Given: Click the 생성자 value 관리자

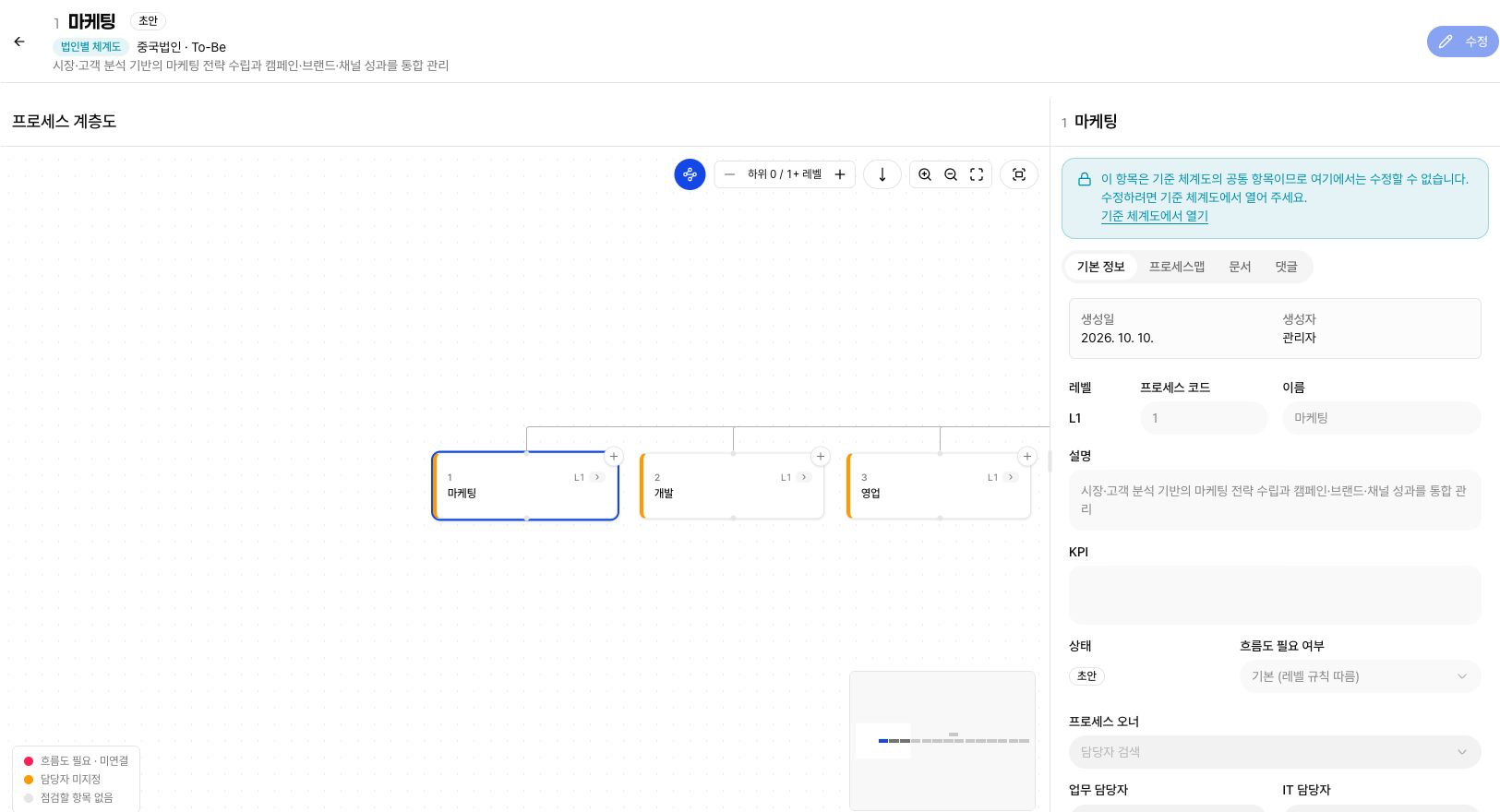Looking at the screenshot, I should click(1299, 338).
